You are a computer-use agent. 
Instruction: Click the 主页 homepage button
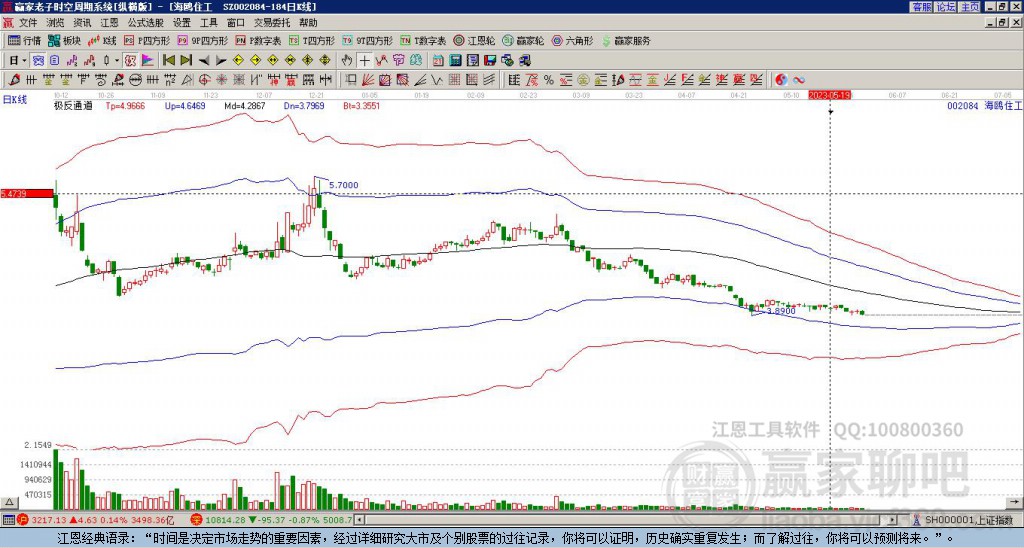coord(970,6)
